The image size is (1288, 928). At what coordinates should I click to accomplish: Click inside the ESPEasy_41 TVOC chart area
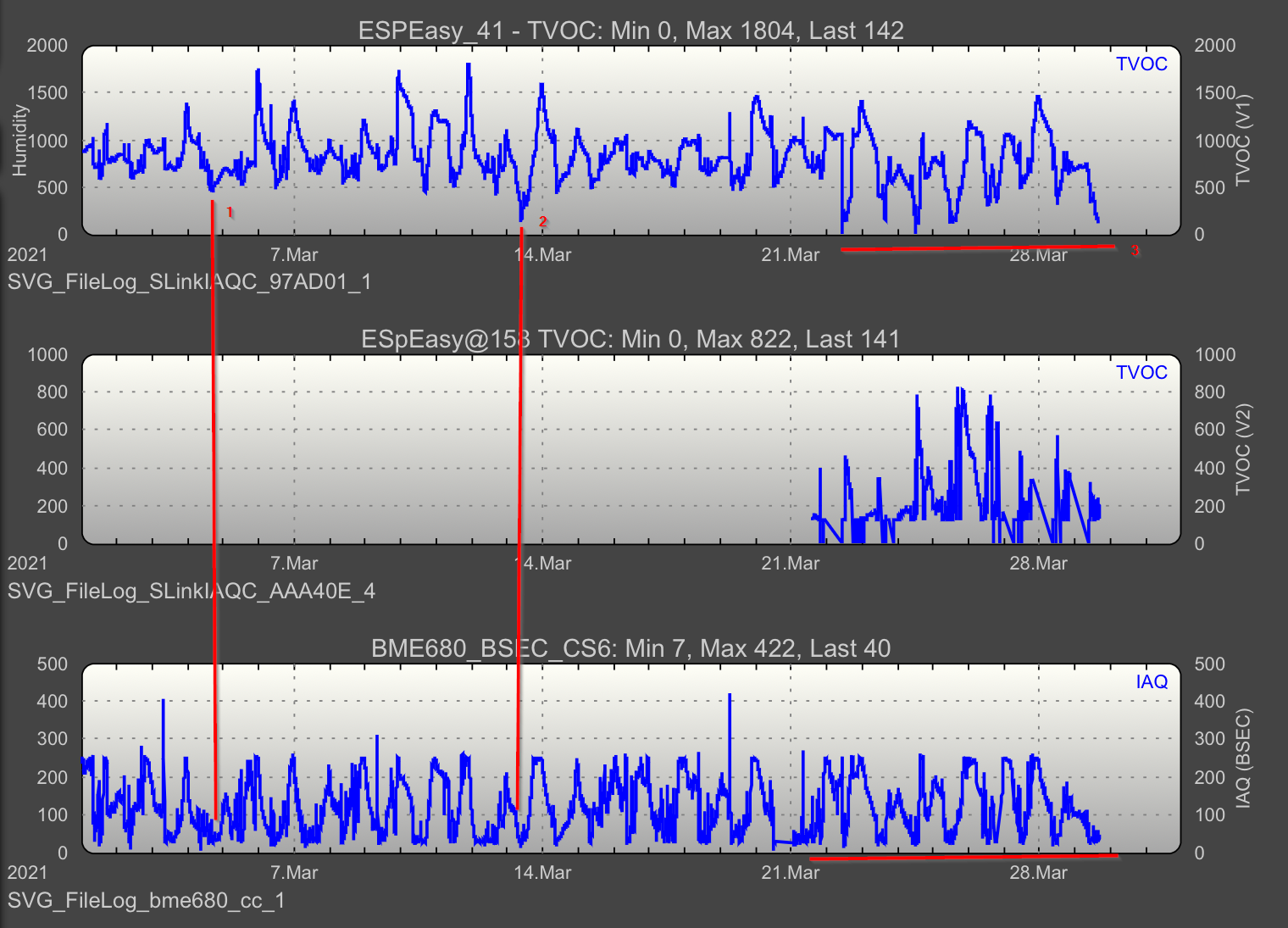tap(631, 141)
